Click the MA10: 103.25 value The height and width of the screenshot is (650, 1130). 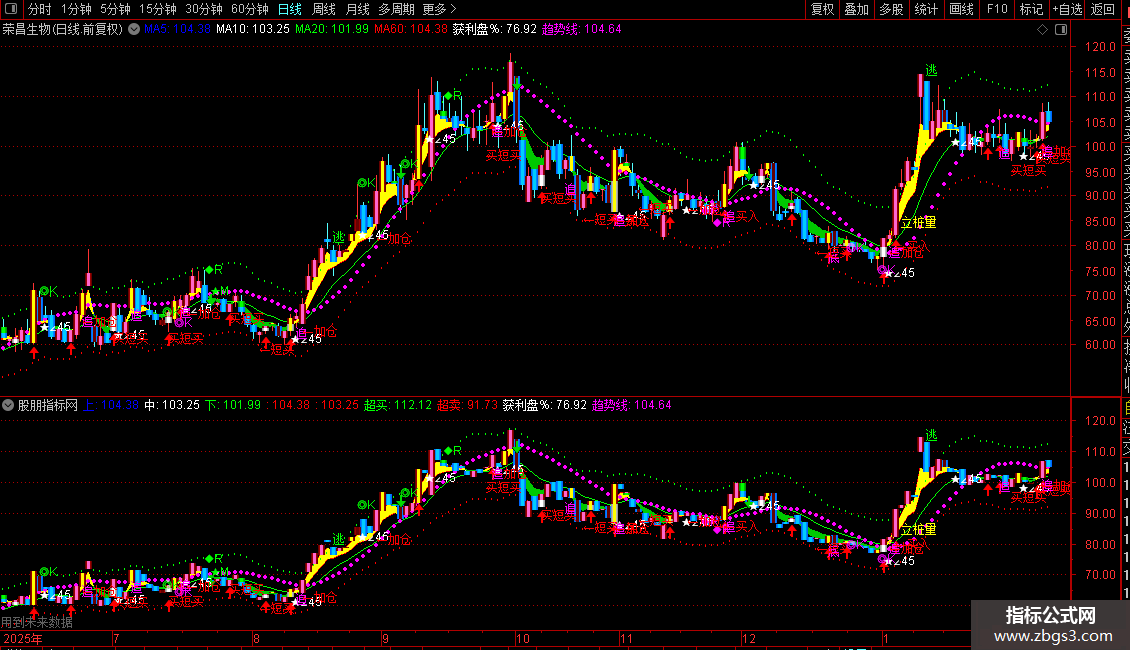(253, 30)
